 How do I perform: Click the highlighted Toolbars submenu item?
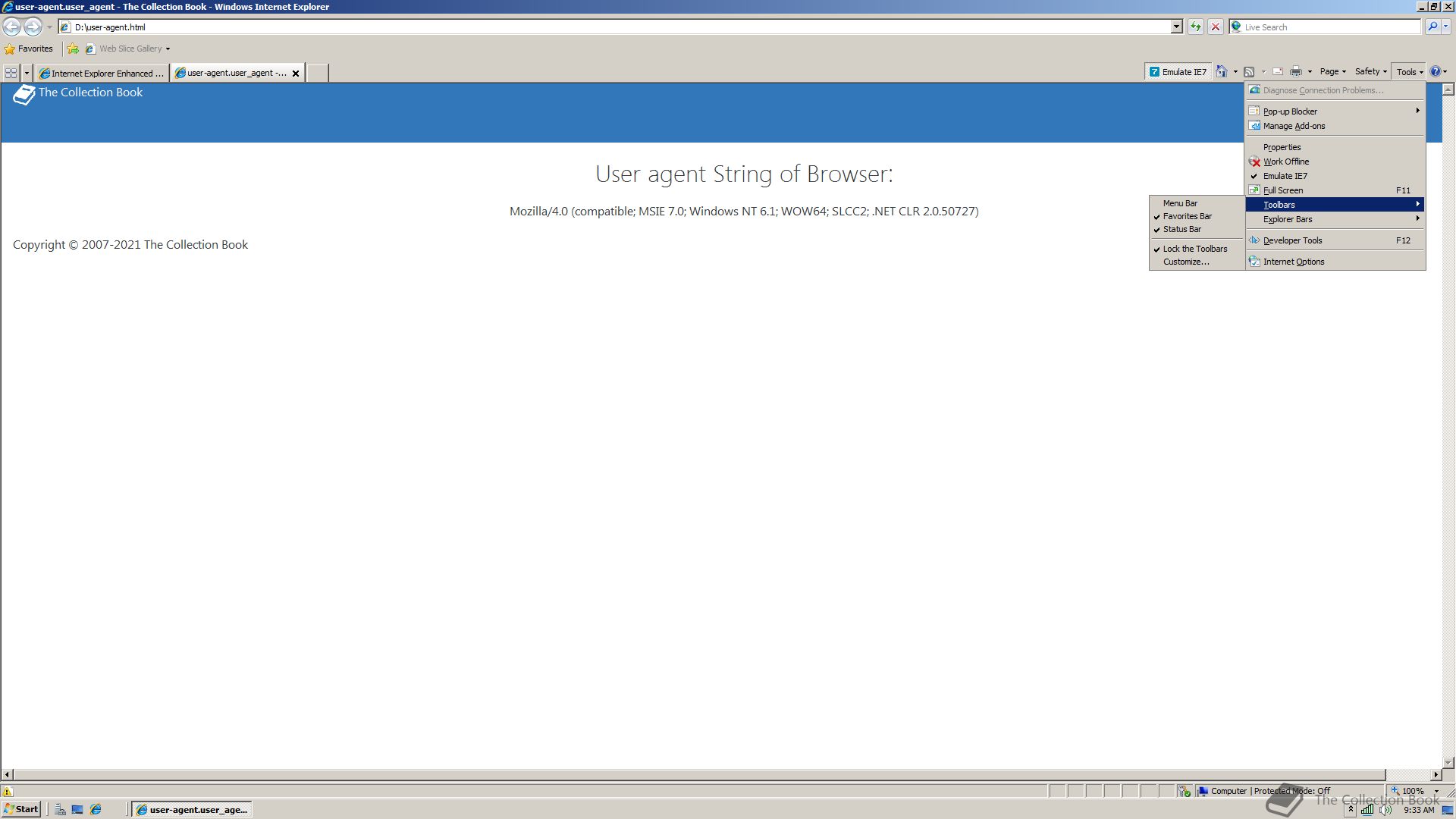click(x=1335, y=205)
